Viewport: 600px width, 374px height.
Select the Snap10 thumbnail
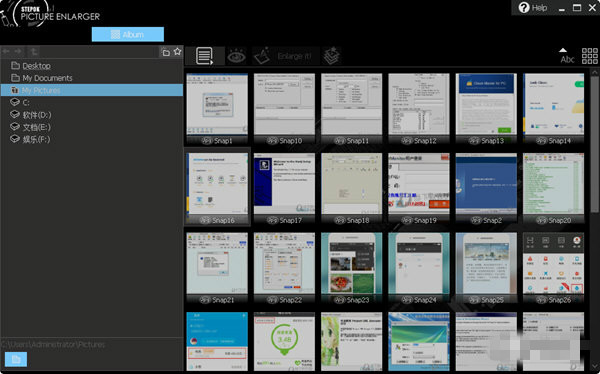coord(284,104)
